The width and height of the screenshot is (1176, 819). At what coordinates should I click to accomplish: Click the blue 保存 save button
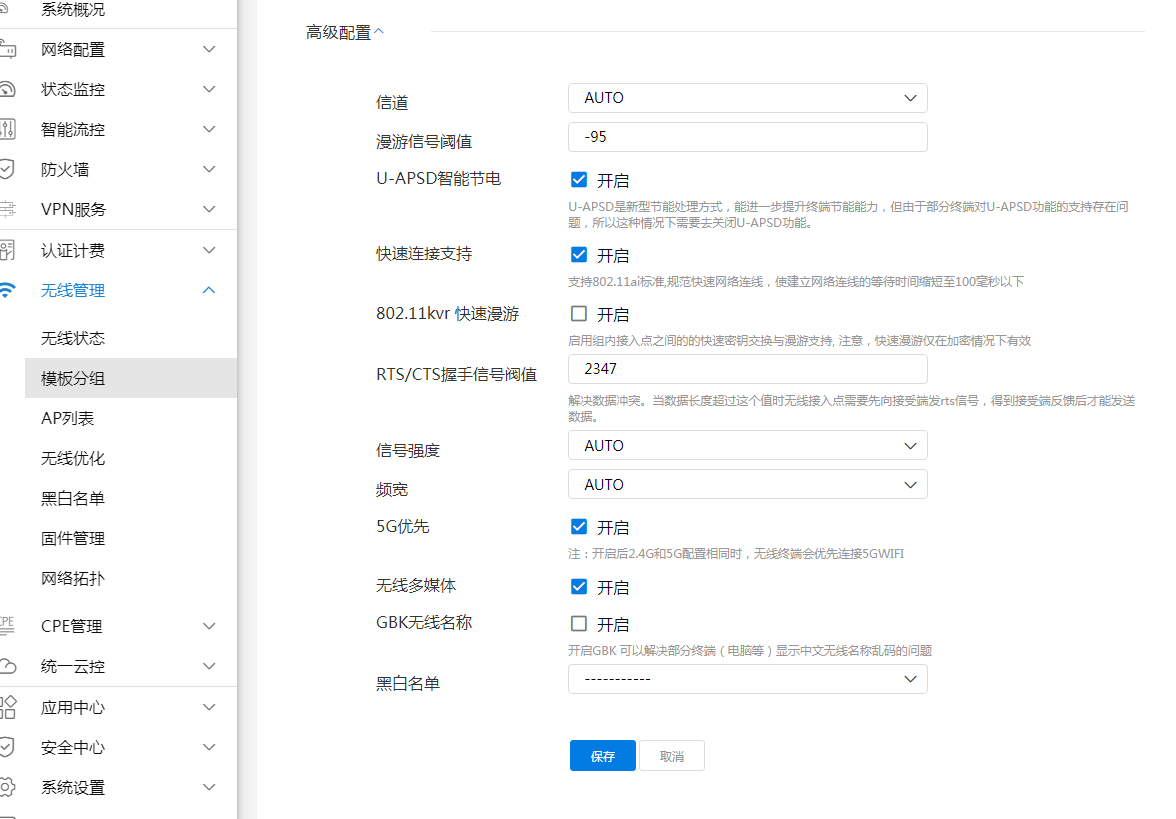[602, 756]
